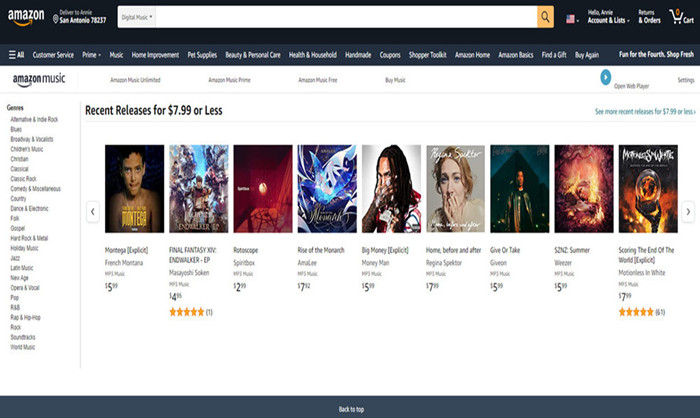Select Children's Music genre
This screenshot has height=418, width=700.
[x=27, y=149]
